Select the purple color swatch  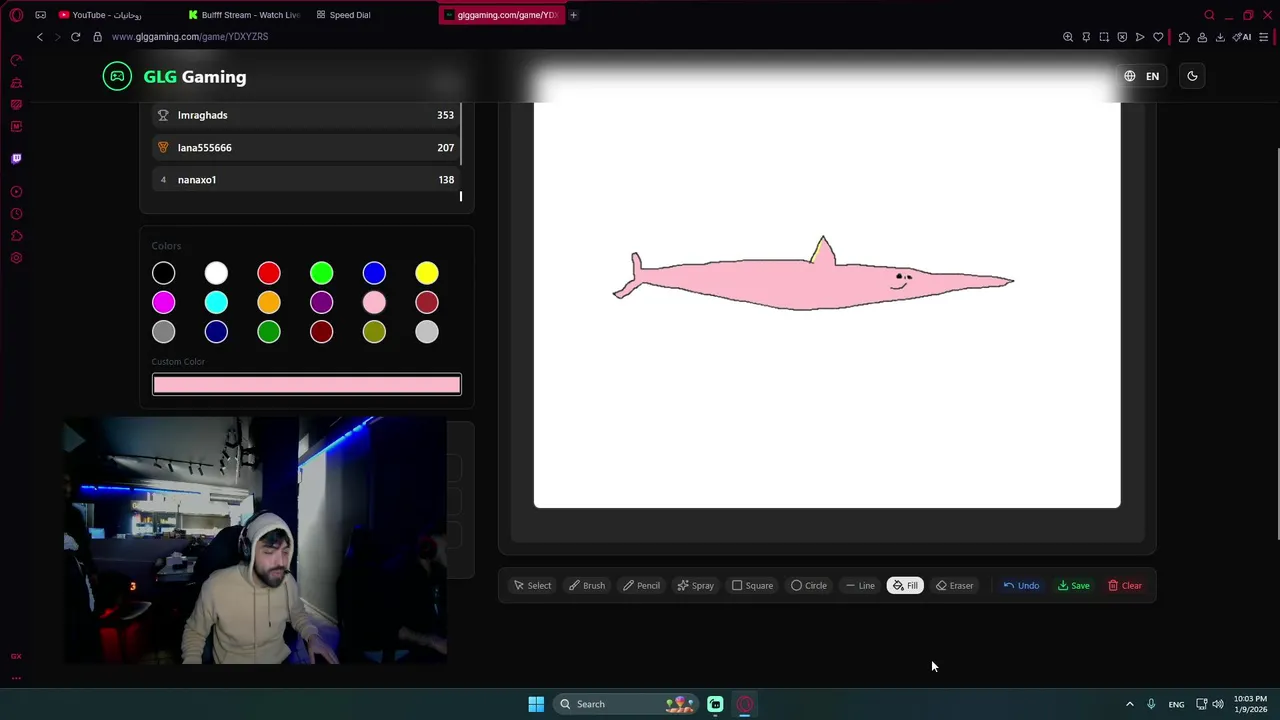point(321,302)
